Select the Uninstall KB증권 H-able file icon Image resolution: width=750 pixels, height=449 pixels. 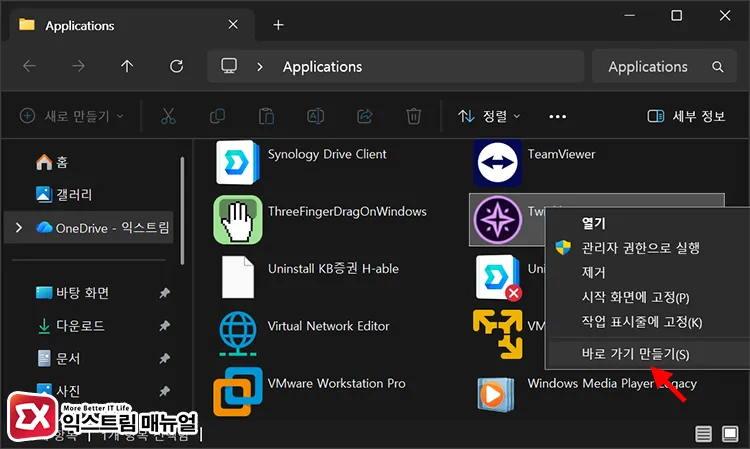tap(238, 277)
